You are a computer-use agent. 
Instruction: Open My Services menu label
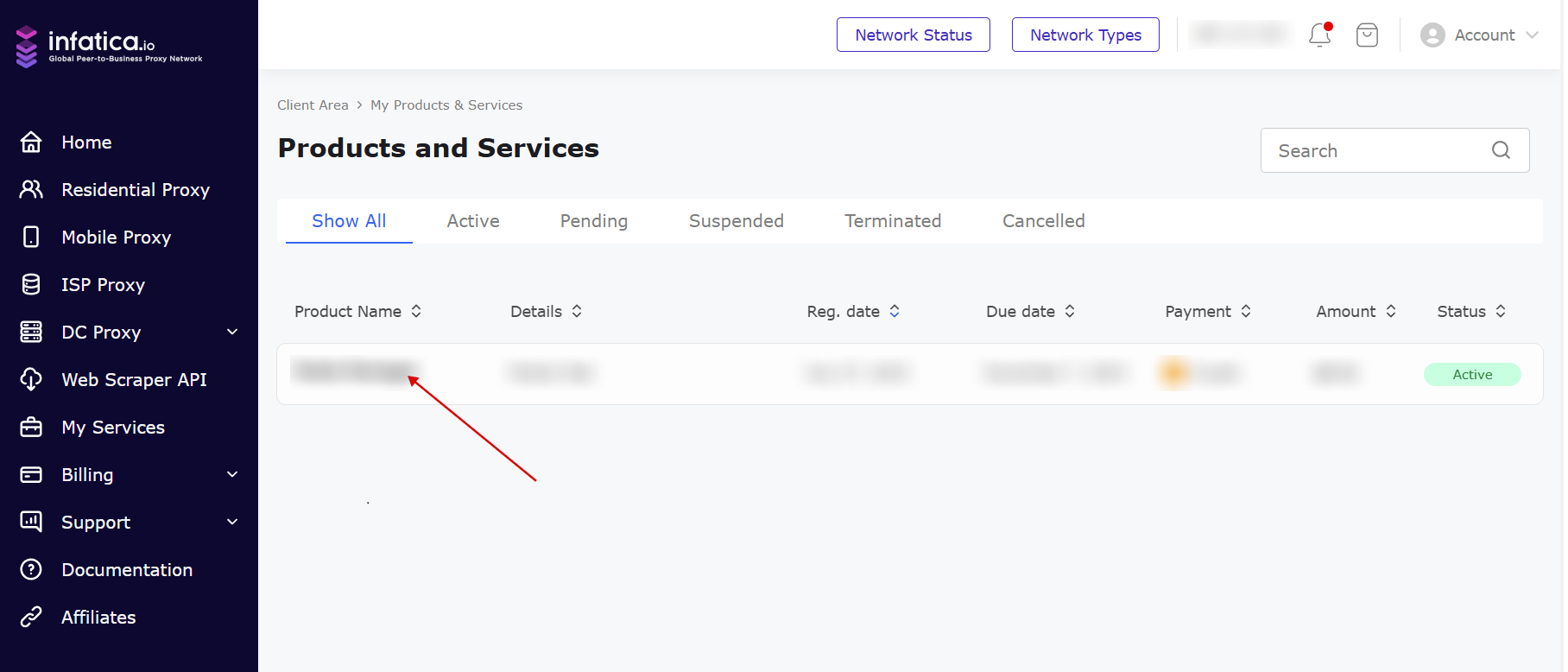click(113, 427)
